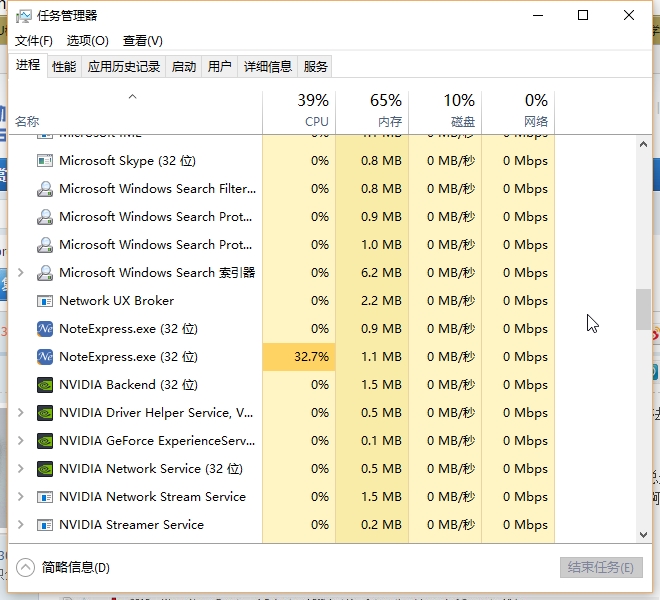Open the 选项(O) menu
The width and height of the screenshot is (660, 600).
click(88, 41)
